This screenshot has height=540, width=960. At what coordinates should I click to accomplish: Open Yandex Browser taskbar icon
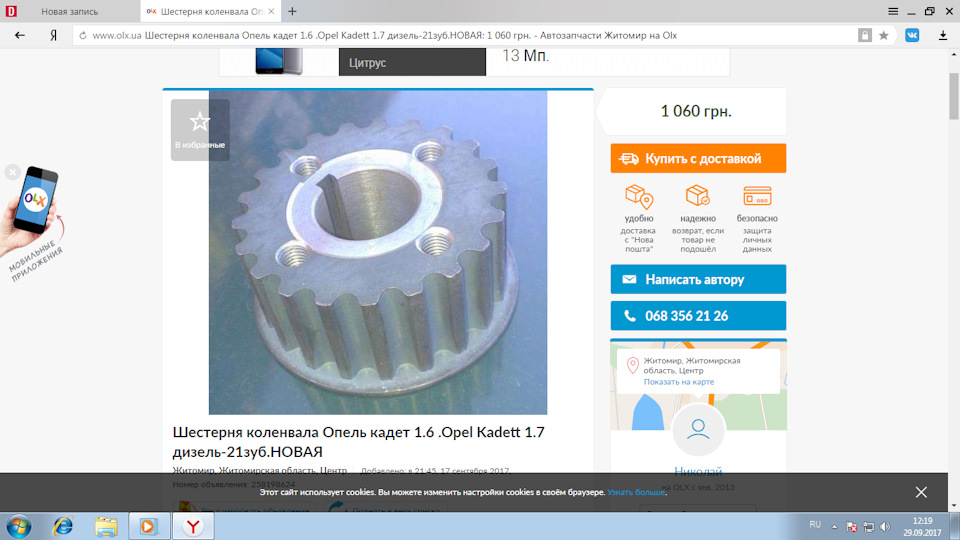pos(193,527)
